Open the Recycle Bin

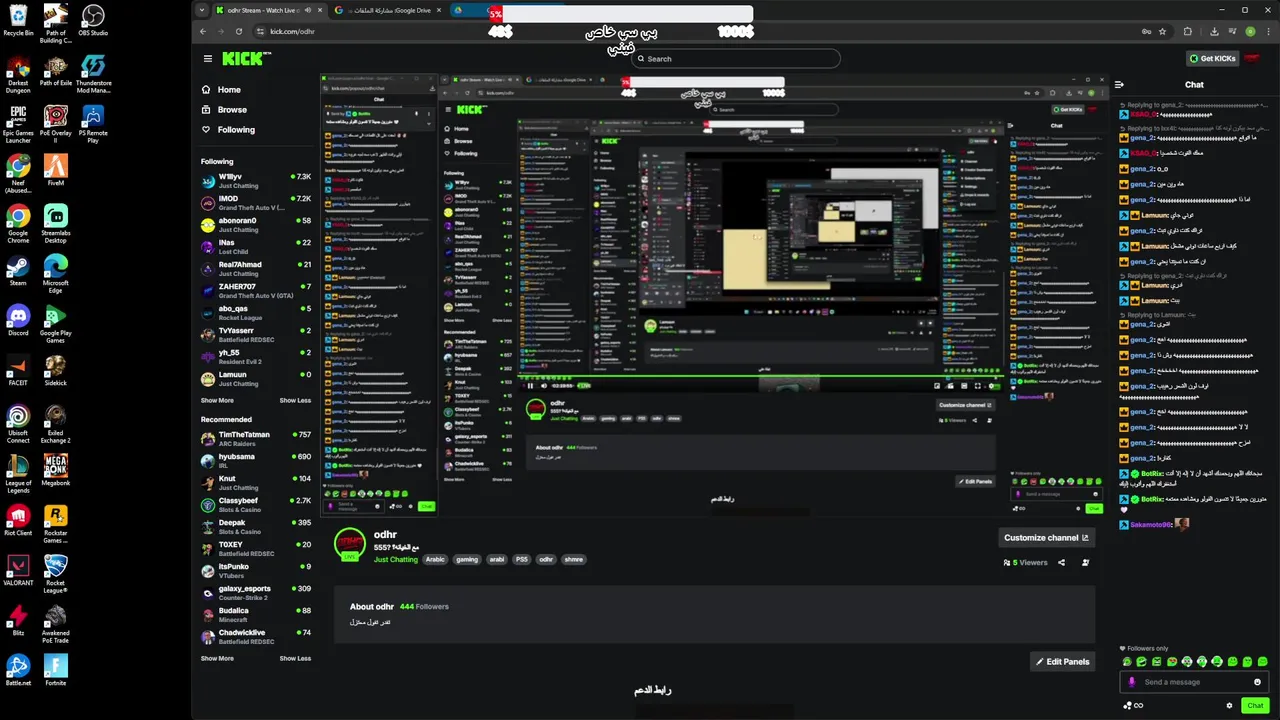tap(18, 20)
